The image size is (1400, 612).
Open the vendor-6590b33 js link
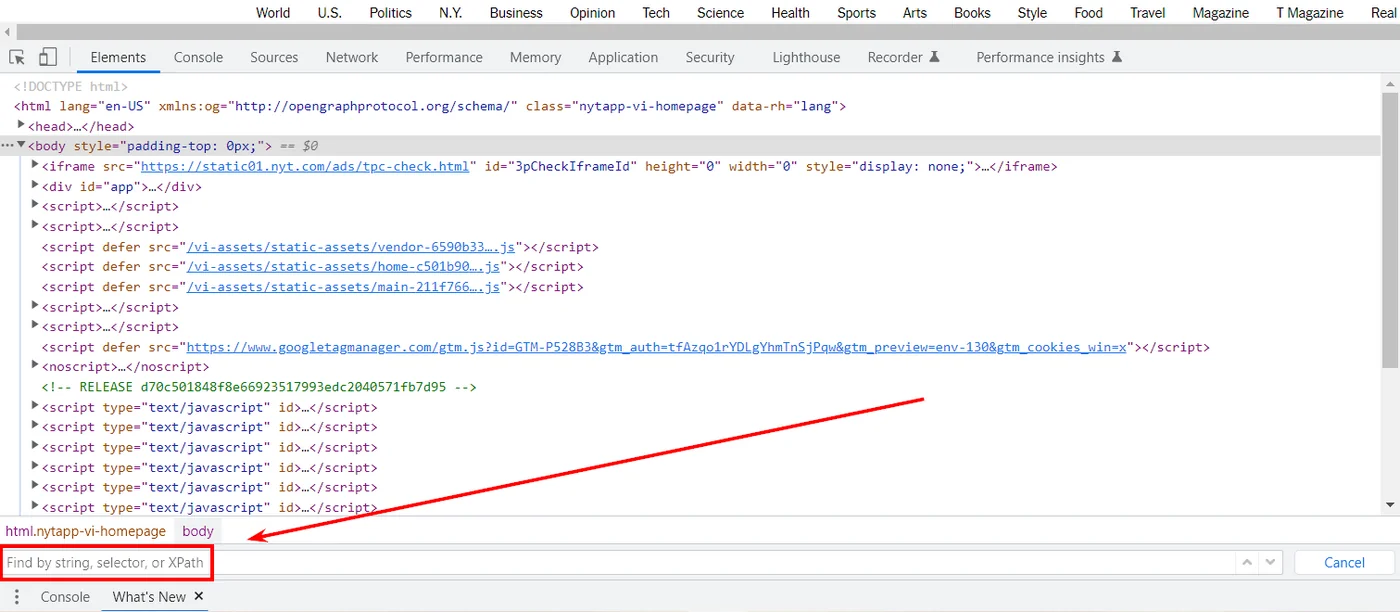350,246
